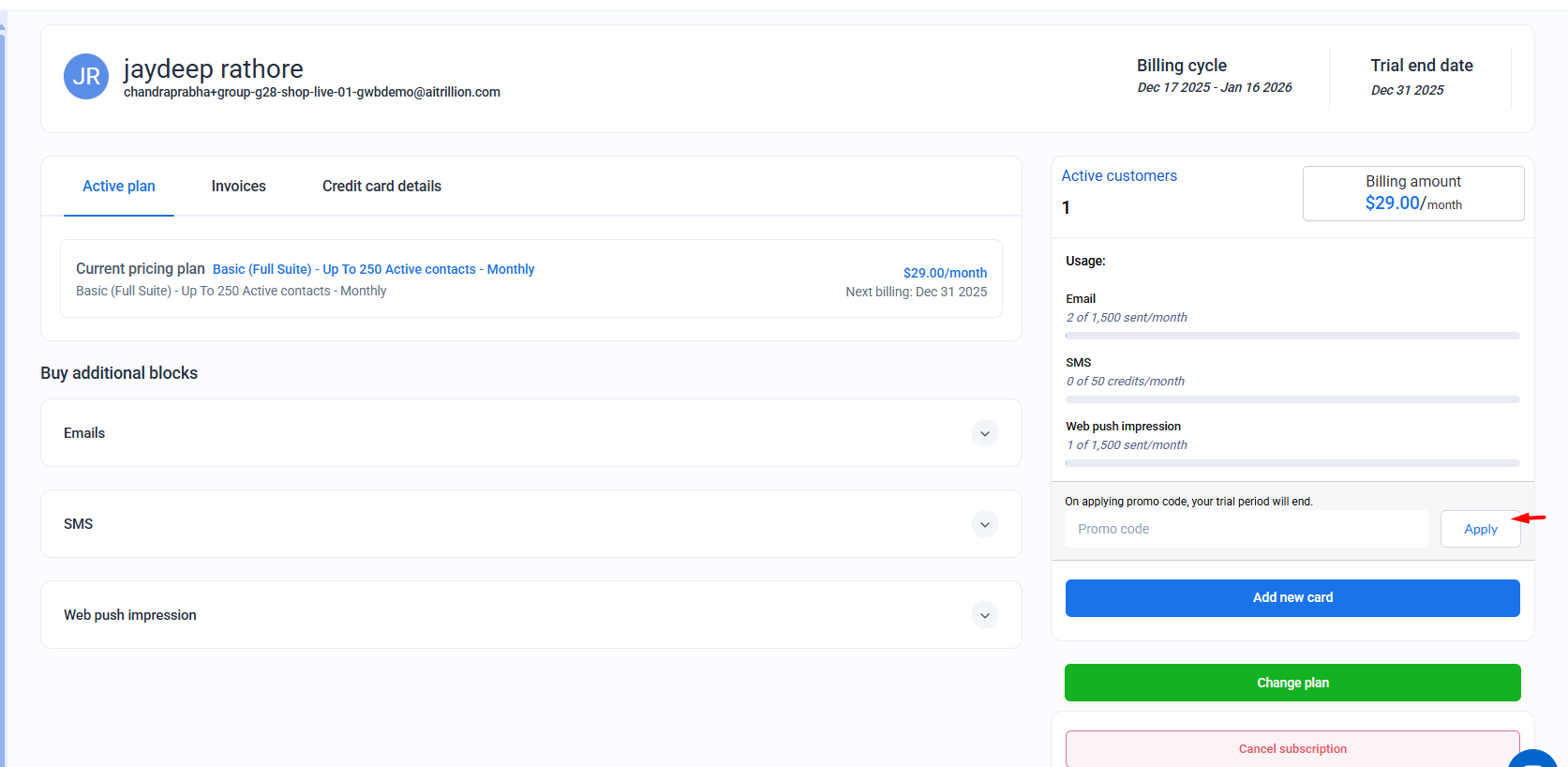1568x767 pixels.
Task: Click Cancel subscription button
Action: pyautogui.click(x=1292, y=748)
